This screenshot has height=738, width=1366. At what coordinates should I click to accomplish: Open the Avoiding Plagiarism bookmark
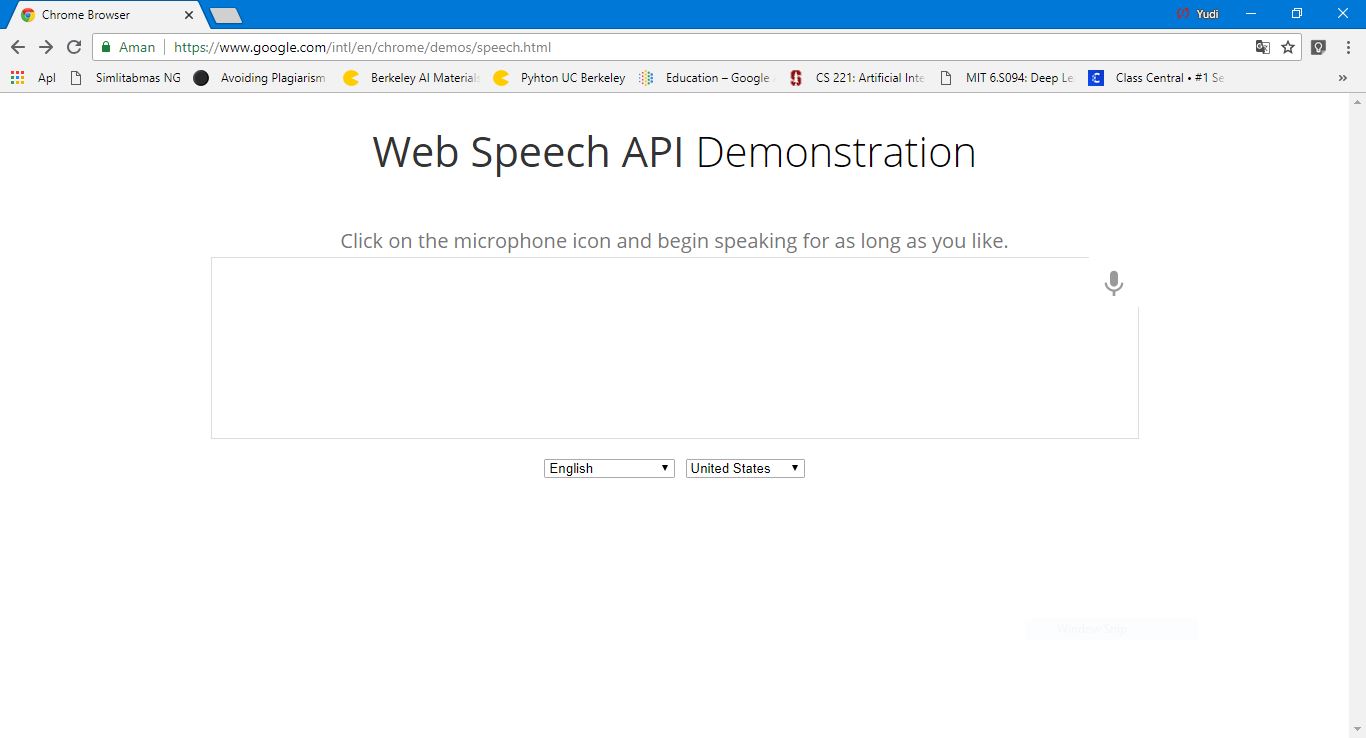(x=259, y=77)
